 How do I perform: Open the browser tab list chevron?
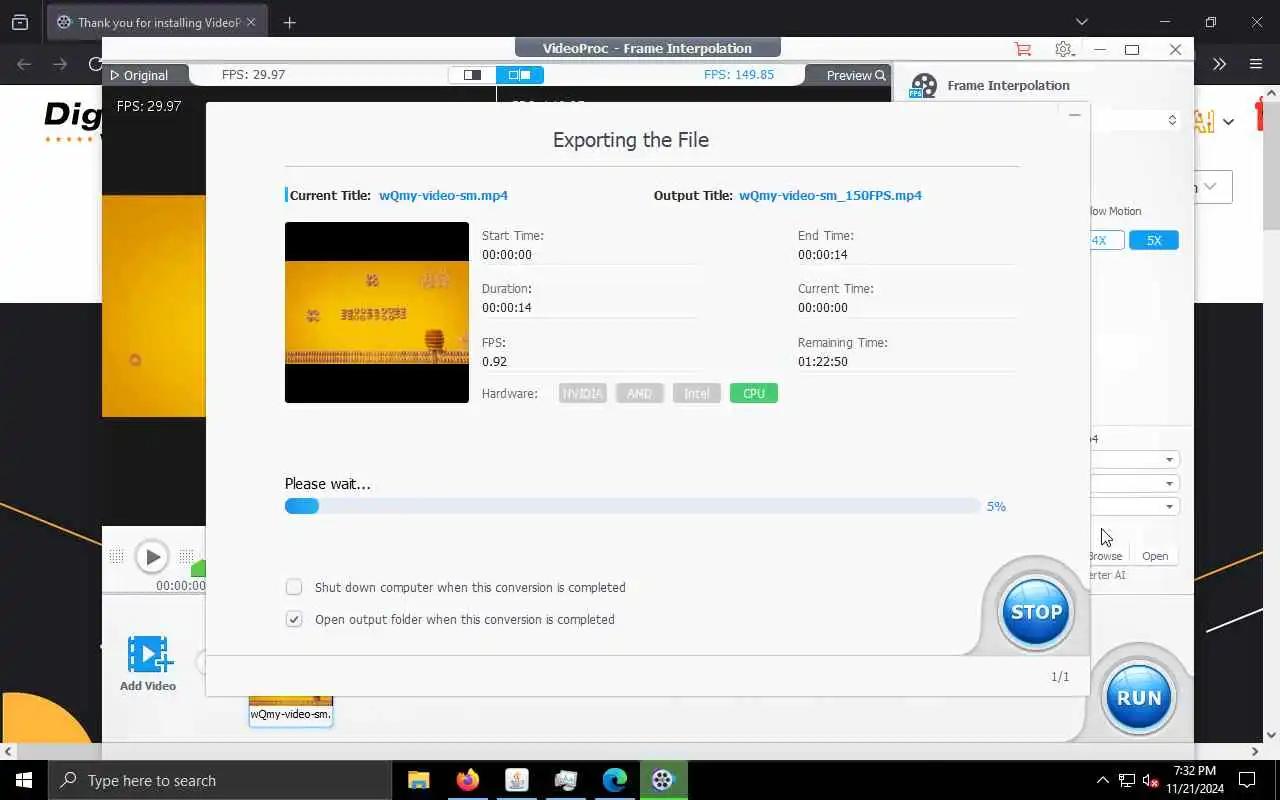click(x=1081, y=22)
